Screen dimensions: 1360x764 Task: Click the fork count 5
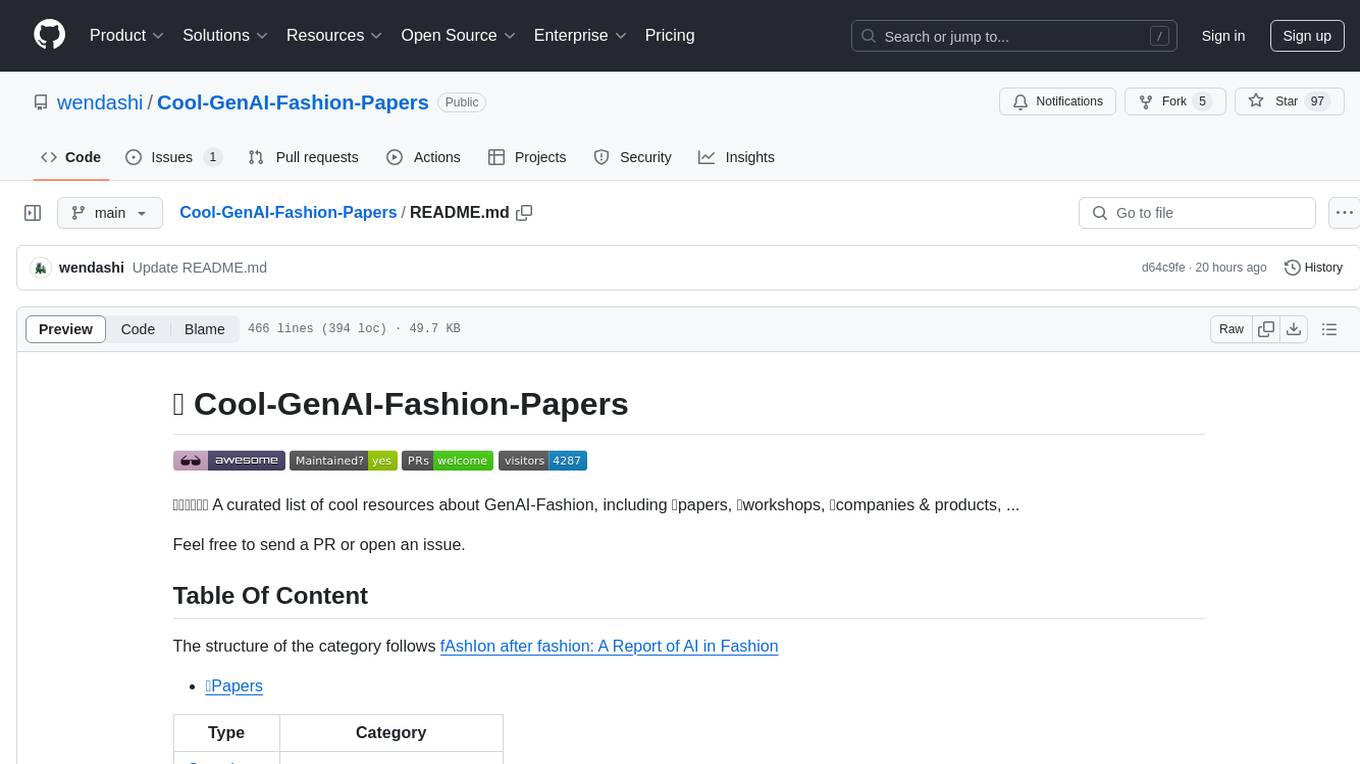(x=1203, y=101)
